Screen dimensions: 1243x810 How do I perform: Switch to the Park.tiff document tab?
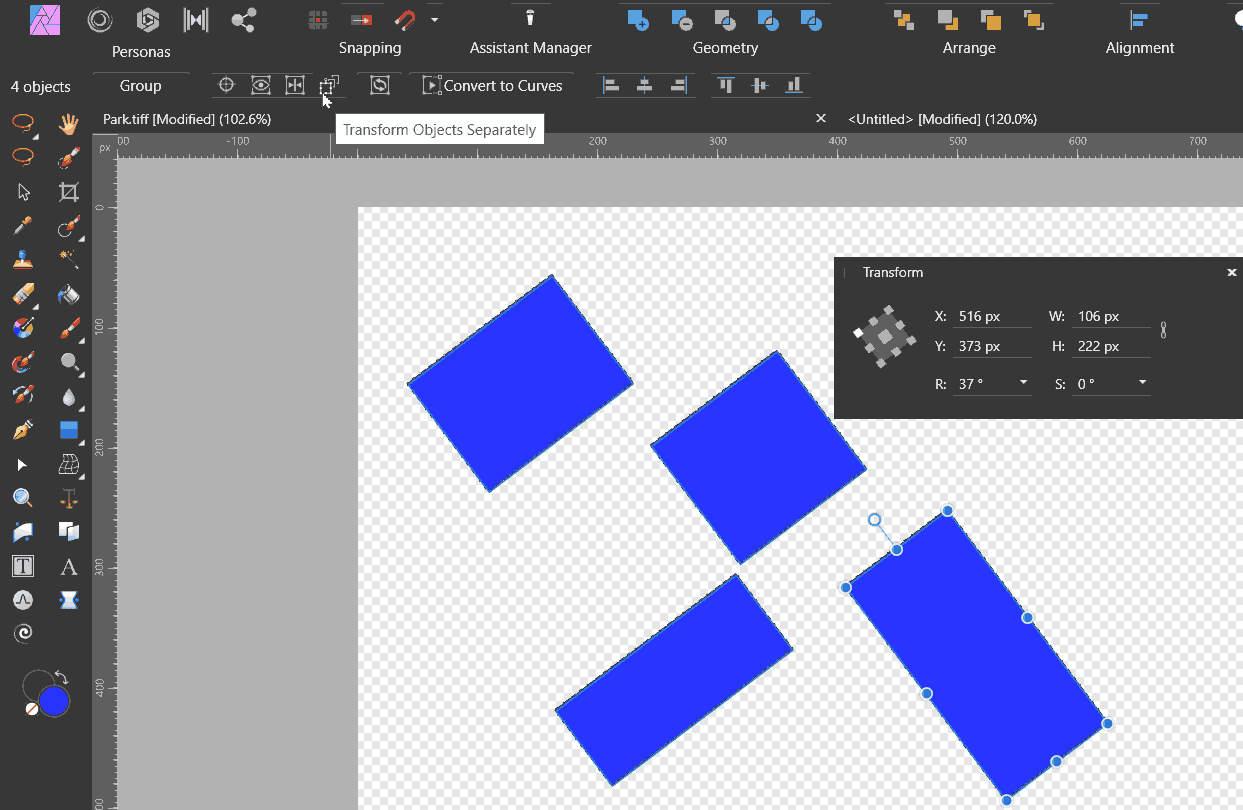(187, 119)
